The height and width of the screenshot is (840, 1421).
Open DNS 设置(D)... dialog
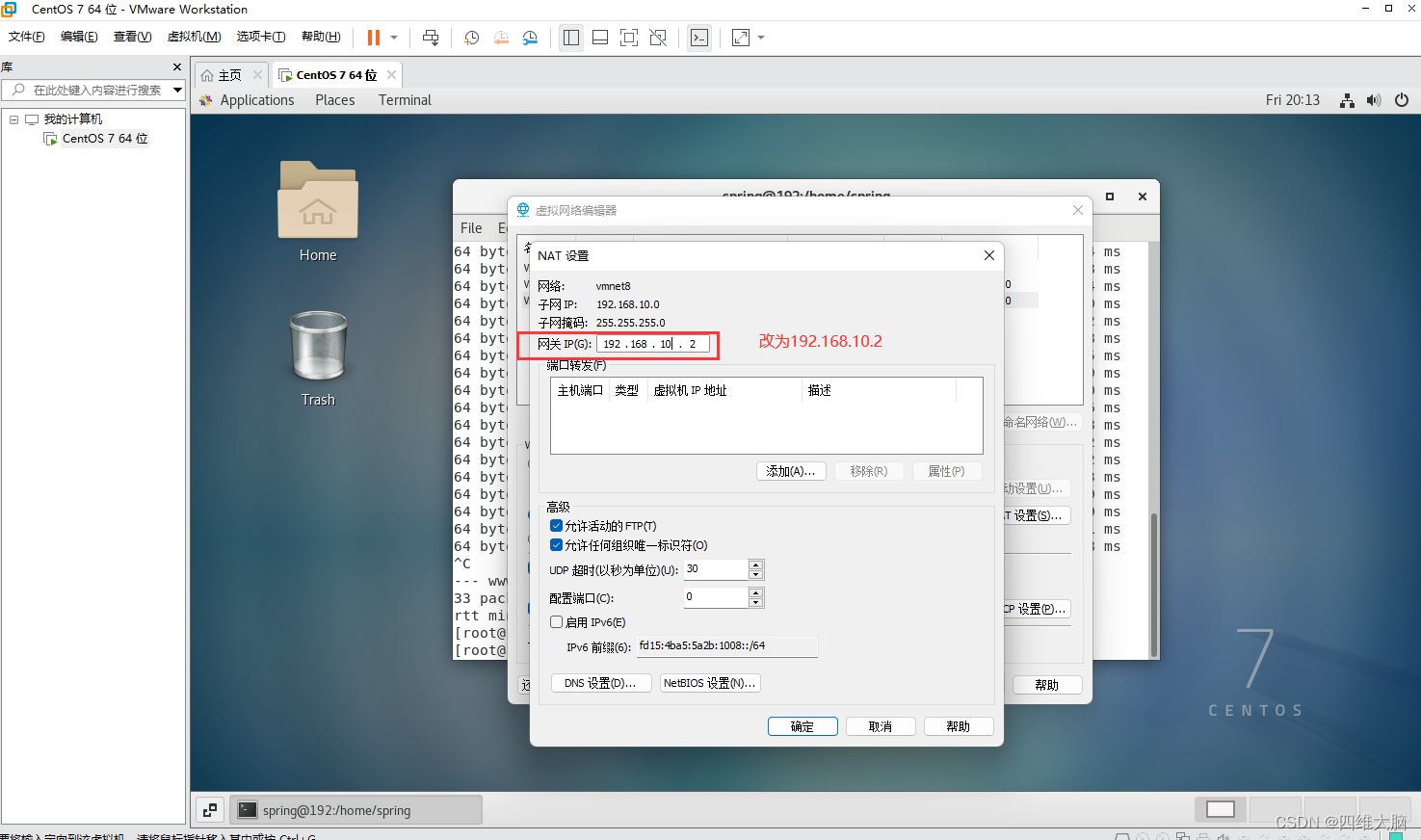pos(600,683)
